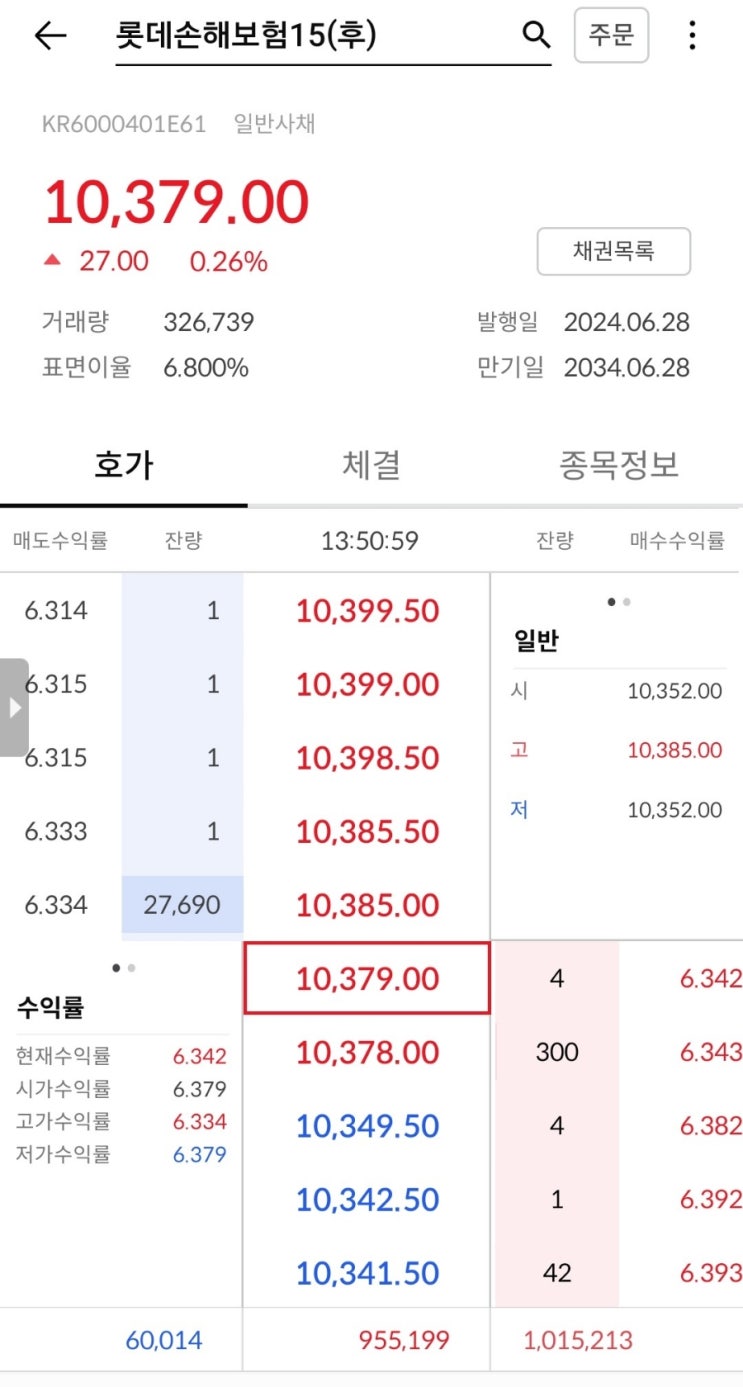Select the current price 10,379.00 row
743x1387 pixels.
[x=367, y=979]
